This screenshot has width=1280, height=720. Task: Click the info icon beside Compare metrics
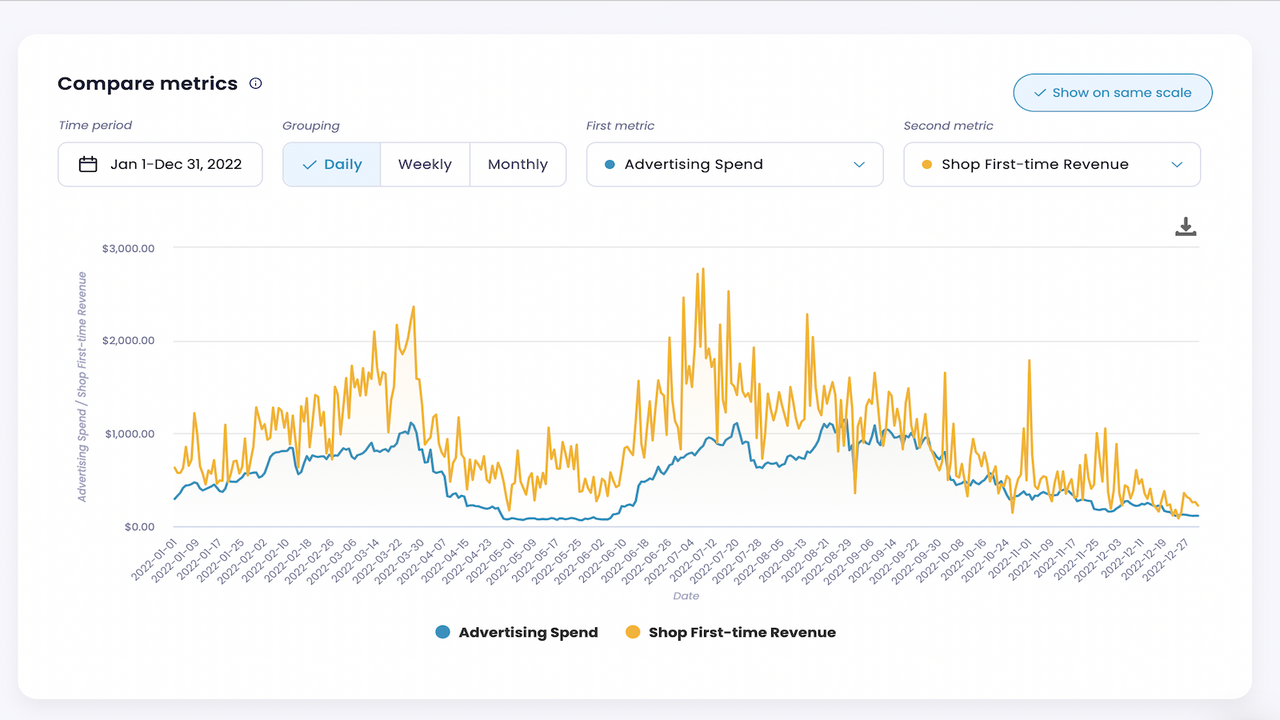[255, 83]
